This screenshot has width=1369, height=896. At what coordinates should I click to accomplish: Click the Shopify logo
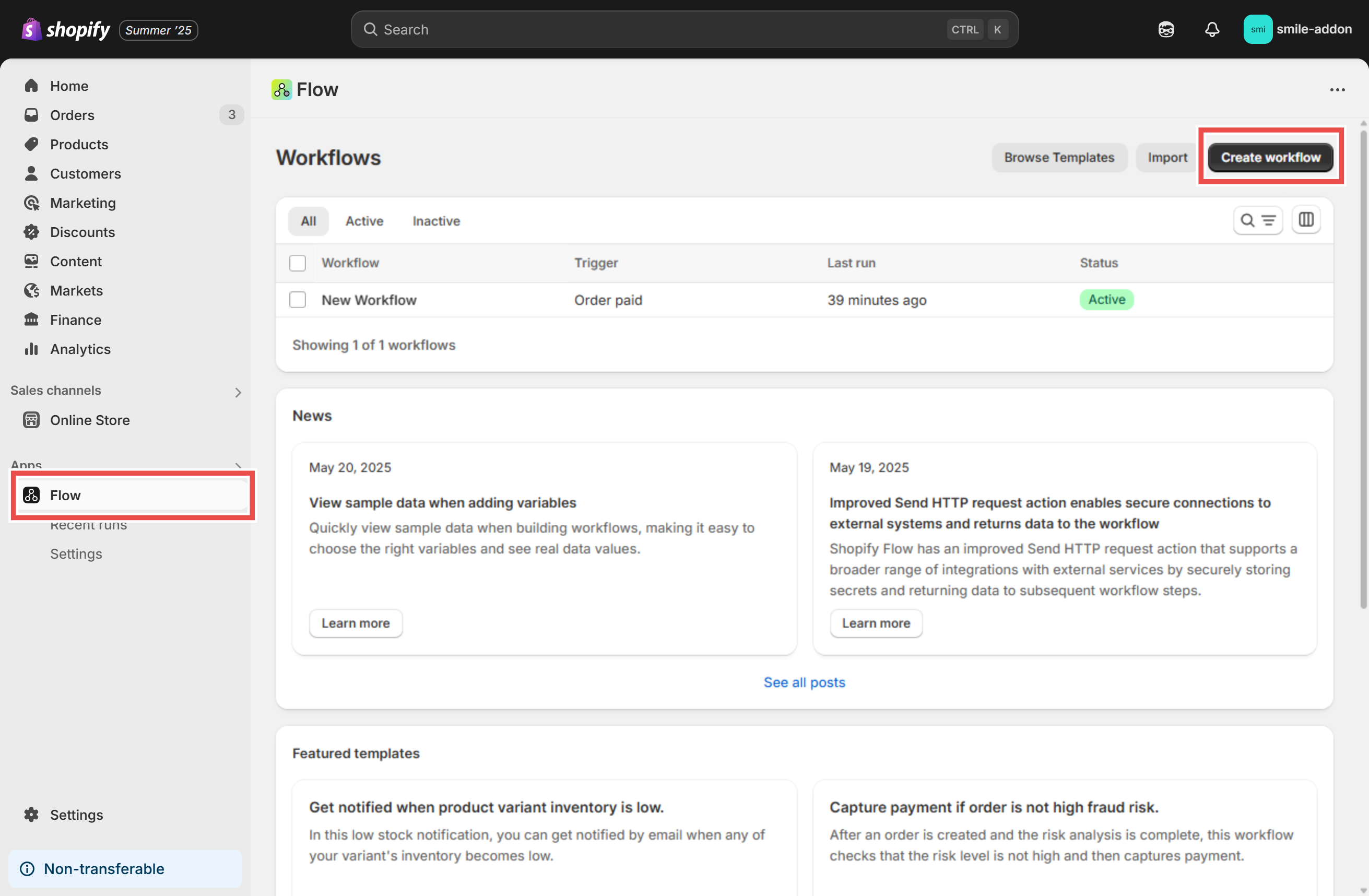(66, 29)
